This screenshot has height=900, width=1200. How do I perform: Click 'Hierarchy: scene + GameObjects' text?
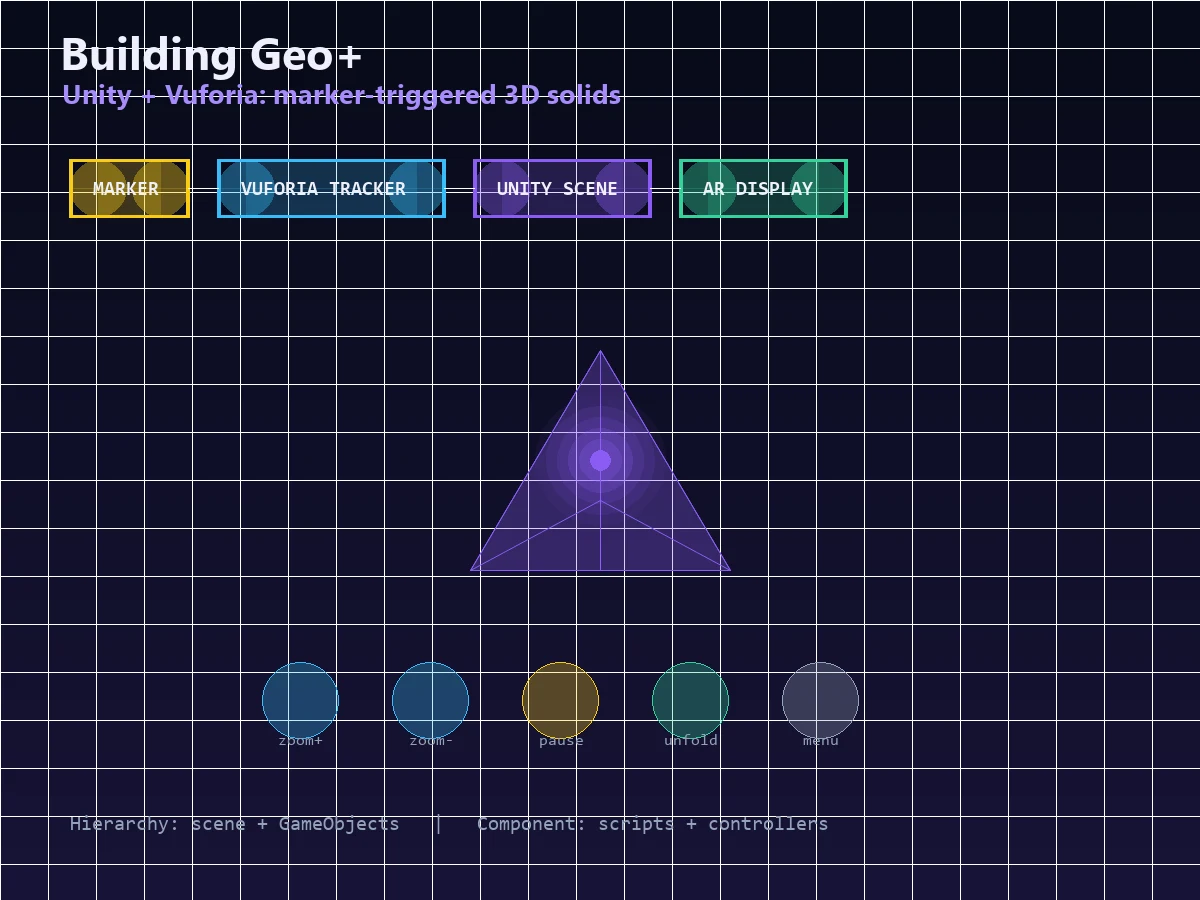click(234, 824)
